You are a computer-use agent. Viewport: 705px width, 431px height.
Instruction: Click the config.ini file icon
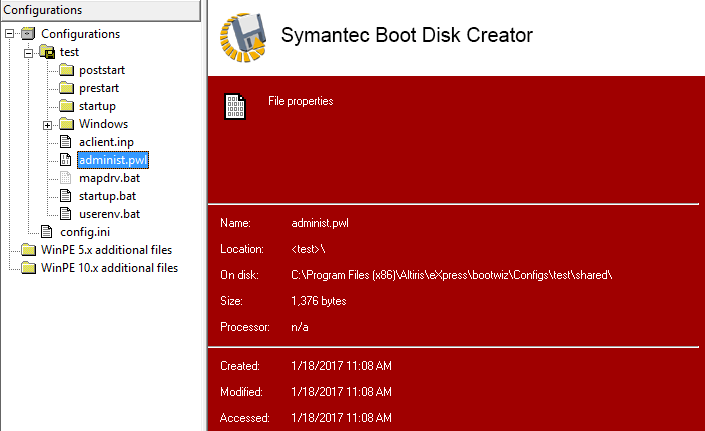click(47, 232)
